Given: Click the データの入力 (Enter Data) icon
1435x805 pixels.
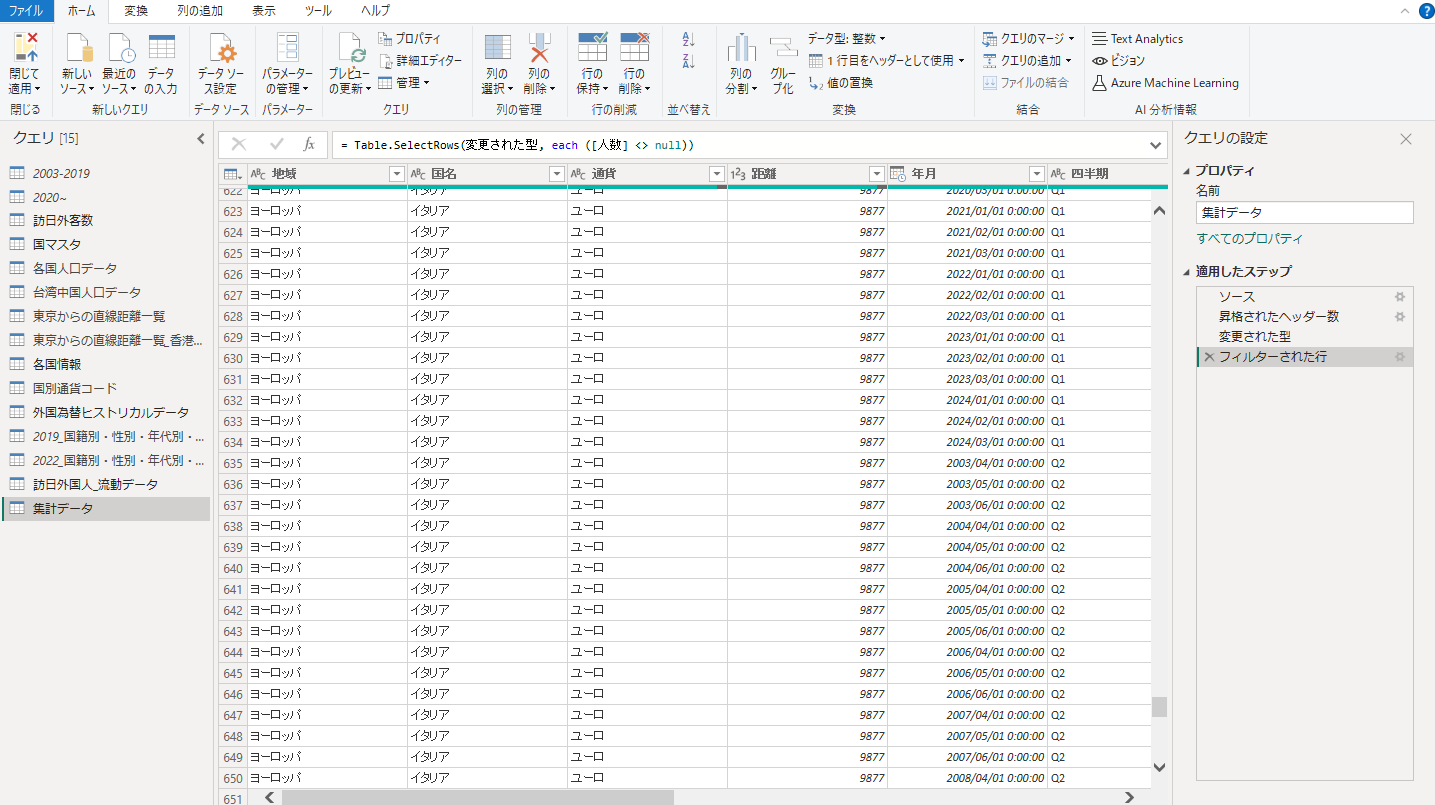Looking at the screenshot, I should (x=161, y=47).
